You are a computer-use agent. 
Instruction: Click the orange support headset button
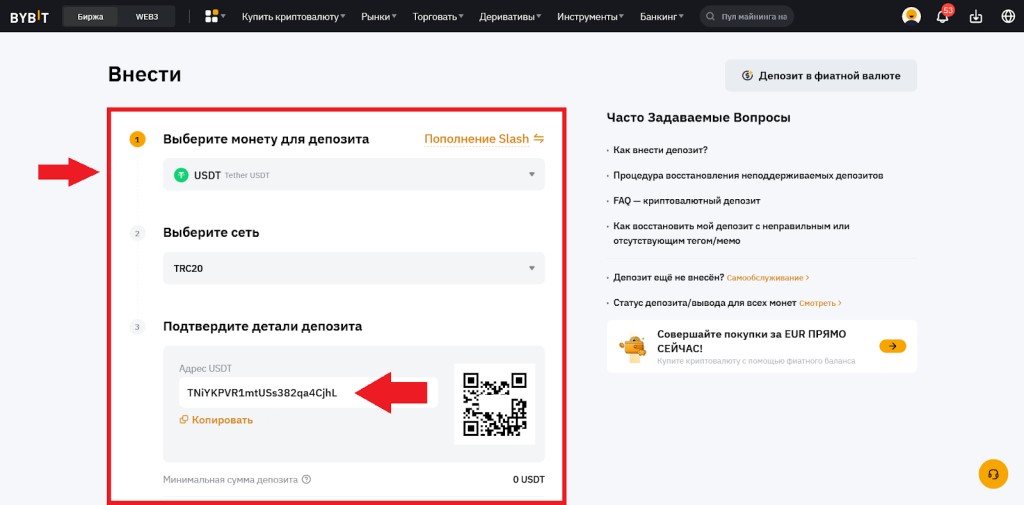coord(992,474)
